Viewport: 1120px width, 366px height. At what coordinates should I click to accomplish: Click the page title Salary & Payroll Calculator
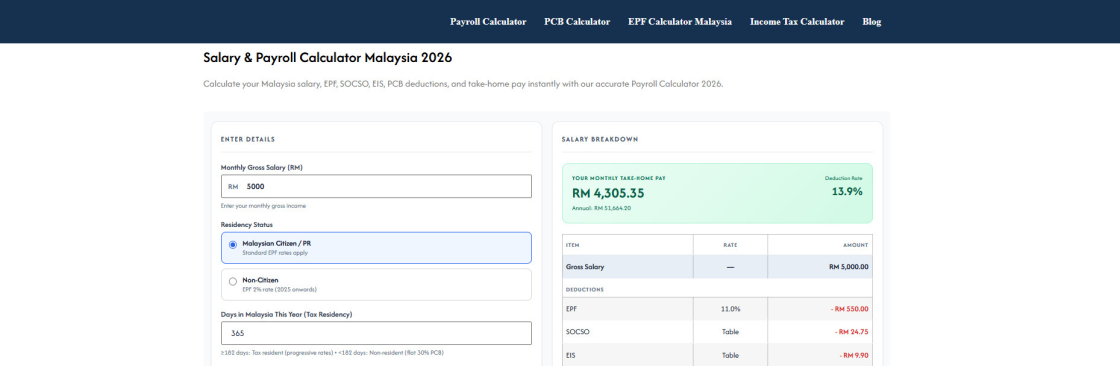[328, 58]
